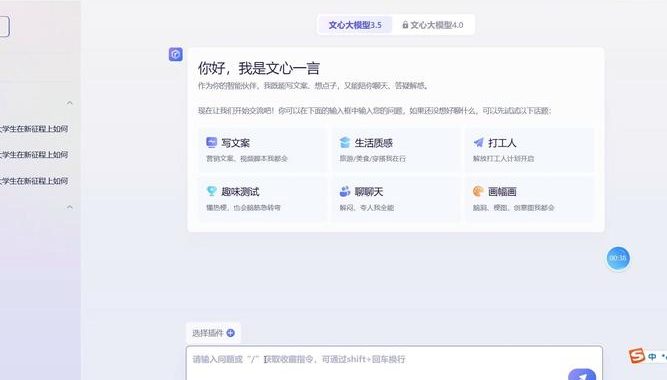667x380 pixels.
Task: Open the 画幅画 topic card
Action: coord(530,199)
